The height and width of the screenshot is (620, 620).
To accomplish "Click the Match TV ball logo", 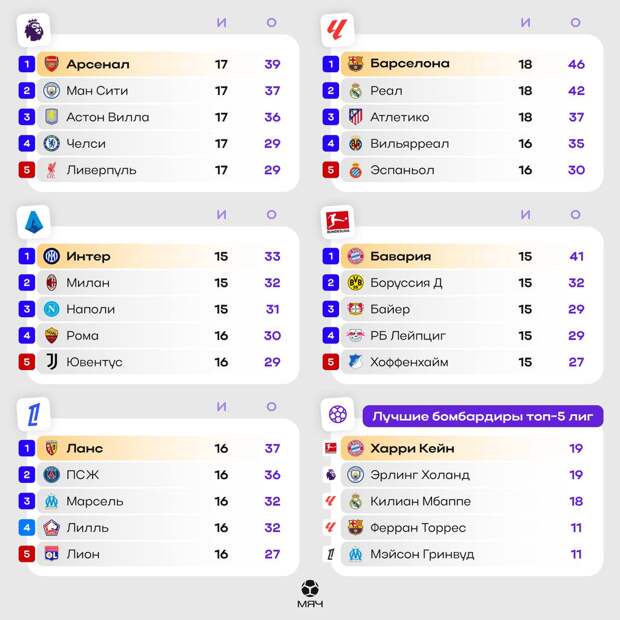I will (x=311, y=588).
